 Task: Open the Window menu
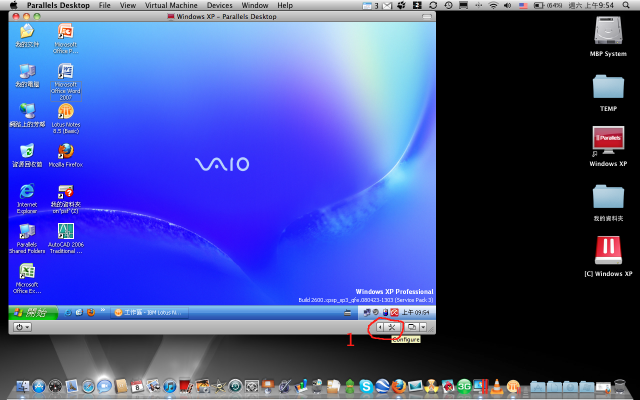pyautogui.click(x=255, y=5)
